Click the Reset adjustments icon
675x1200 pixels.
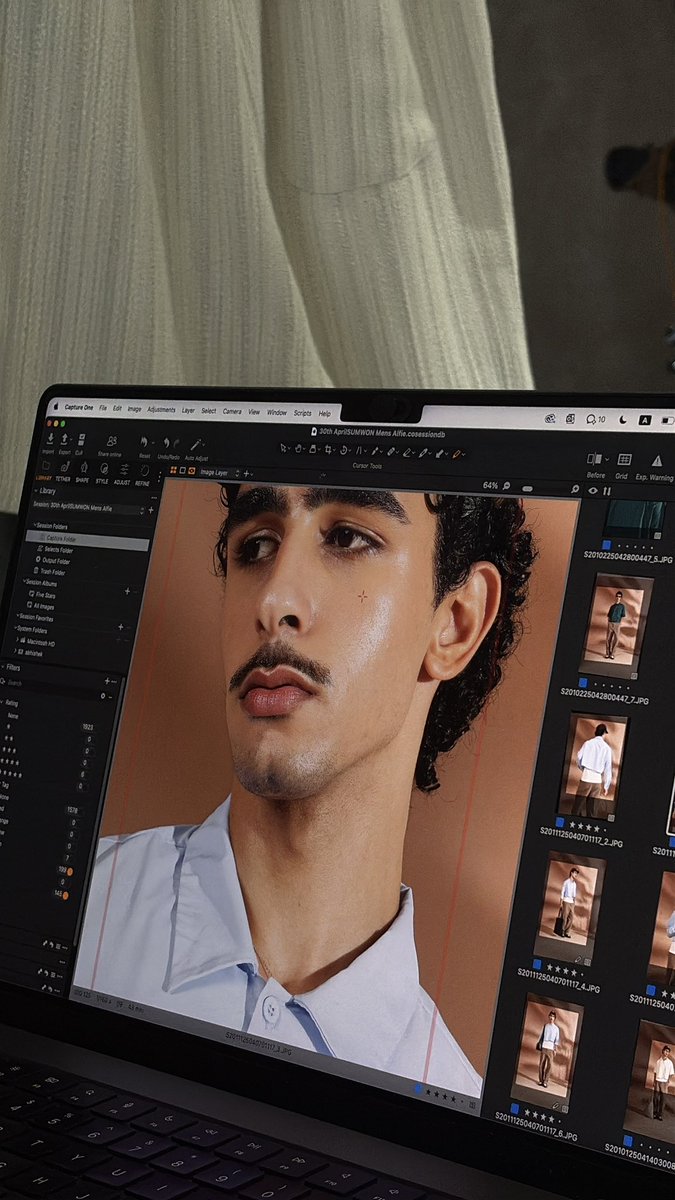(x=144, y=442)
